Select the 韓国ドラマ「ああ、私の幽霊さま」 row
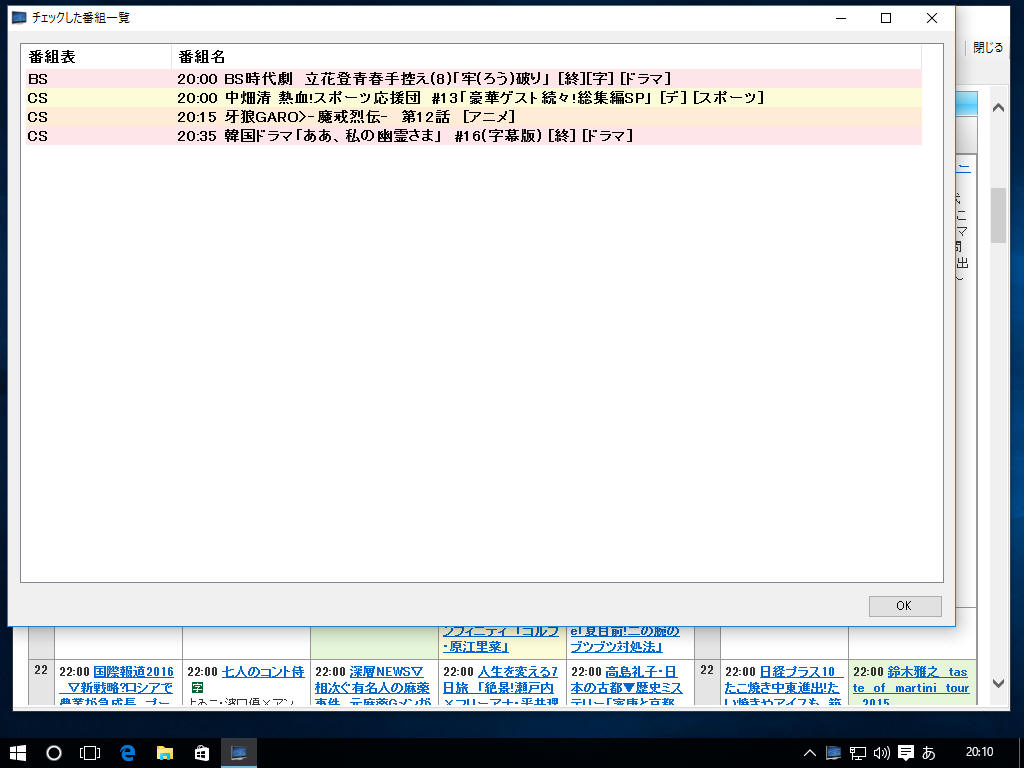The image size is (1024, 768). (473, 136)
